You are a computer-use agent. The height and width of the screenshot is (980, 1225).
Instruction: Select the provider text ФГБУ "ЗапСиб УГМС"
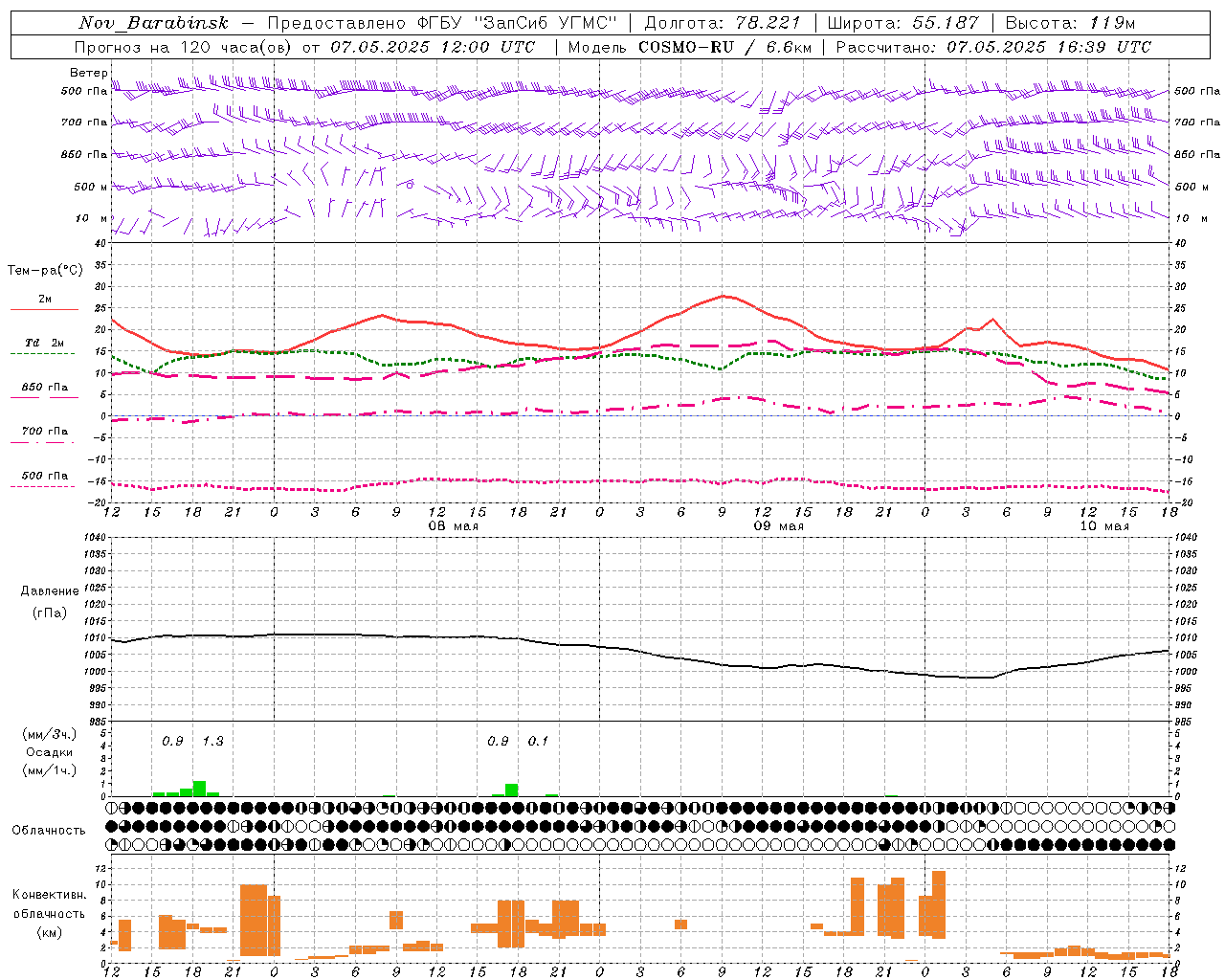tap(517, 23)
